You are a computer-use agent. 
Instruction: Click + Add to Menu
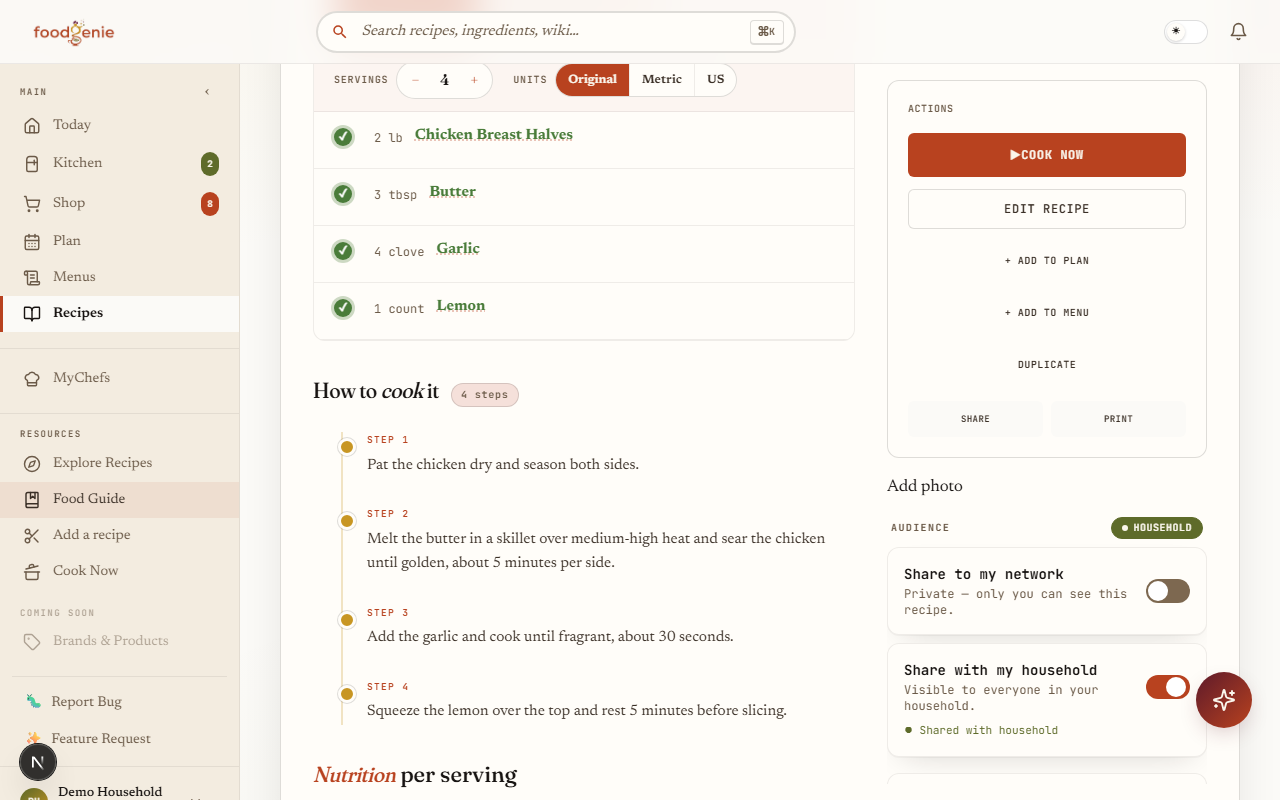pos(1047,313)
